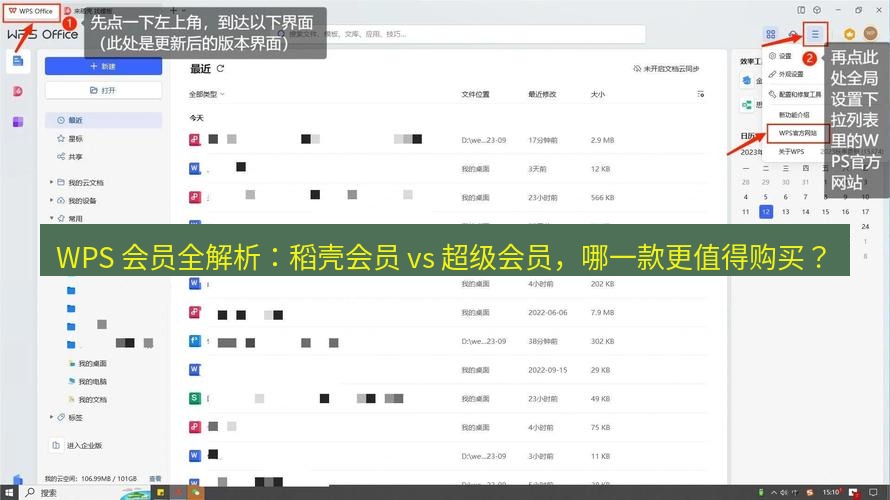Click the row modified 2022-09-15
This screenshot has height=500, width=890.
[448, 370]
